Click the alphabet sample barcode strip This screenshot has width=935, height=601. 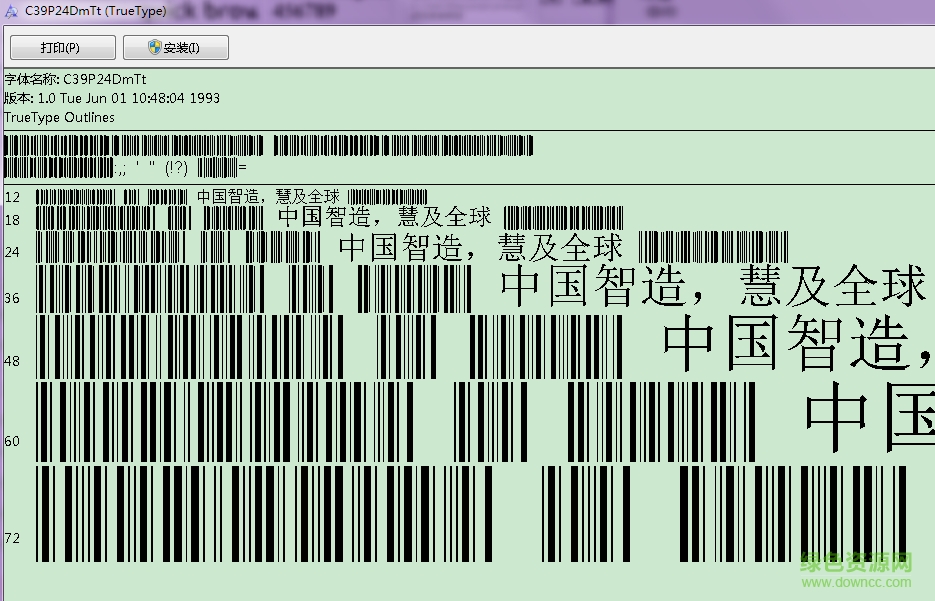click(x=270, y=146)
